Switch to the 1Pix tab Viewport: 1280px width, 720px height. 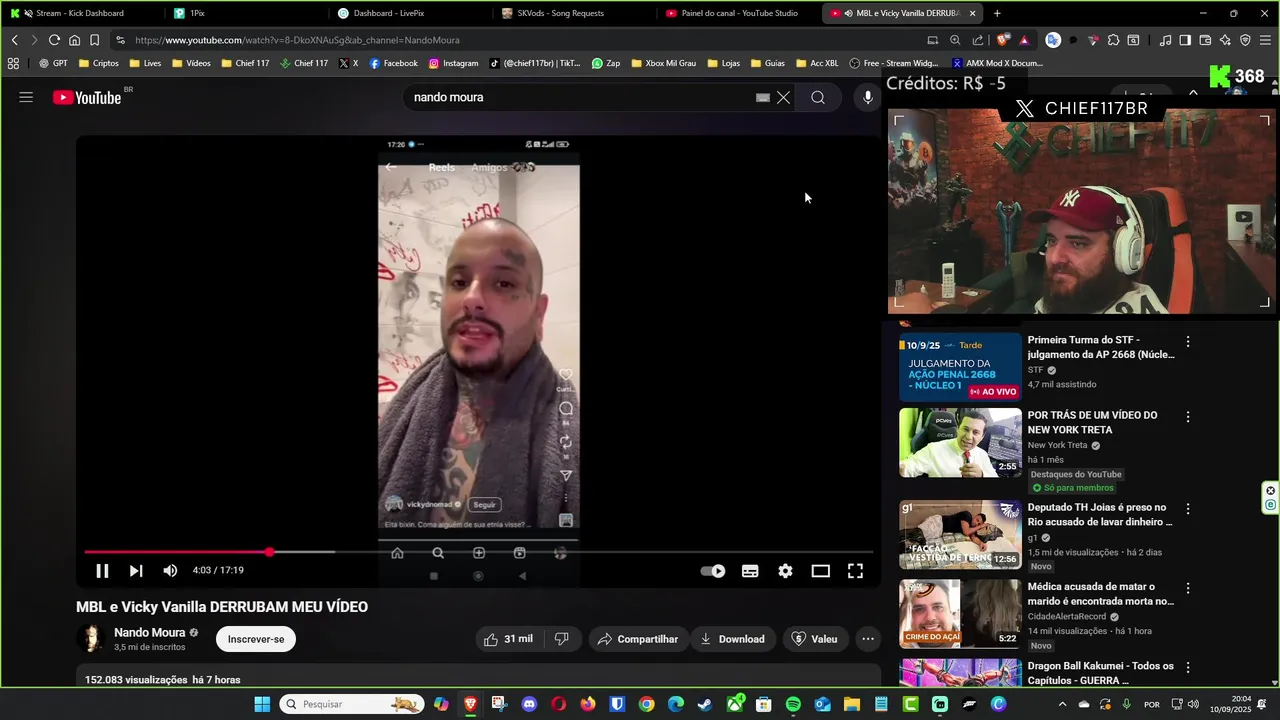tap(245, 13)
